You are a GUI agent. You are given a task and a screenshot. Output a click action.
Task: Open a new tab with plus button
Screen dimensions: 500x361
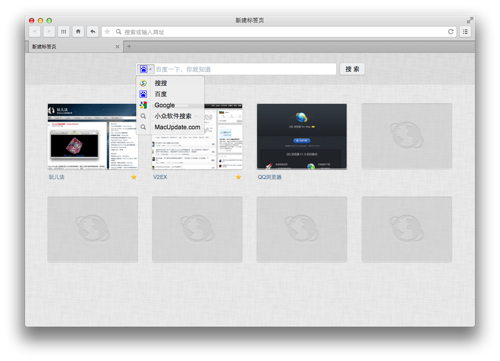pyautogui.click(x=129, y=46)
